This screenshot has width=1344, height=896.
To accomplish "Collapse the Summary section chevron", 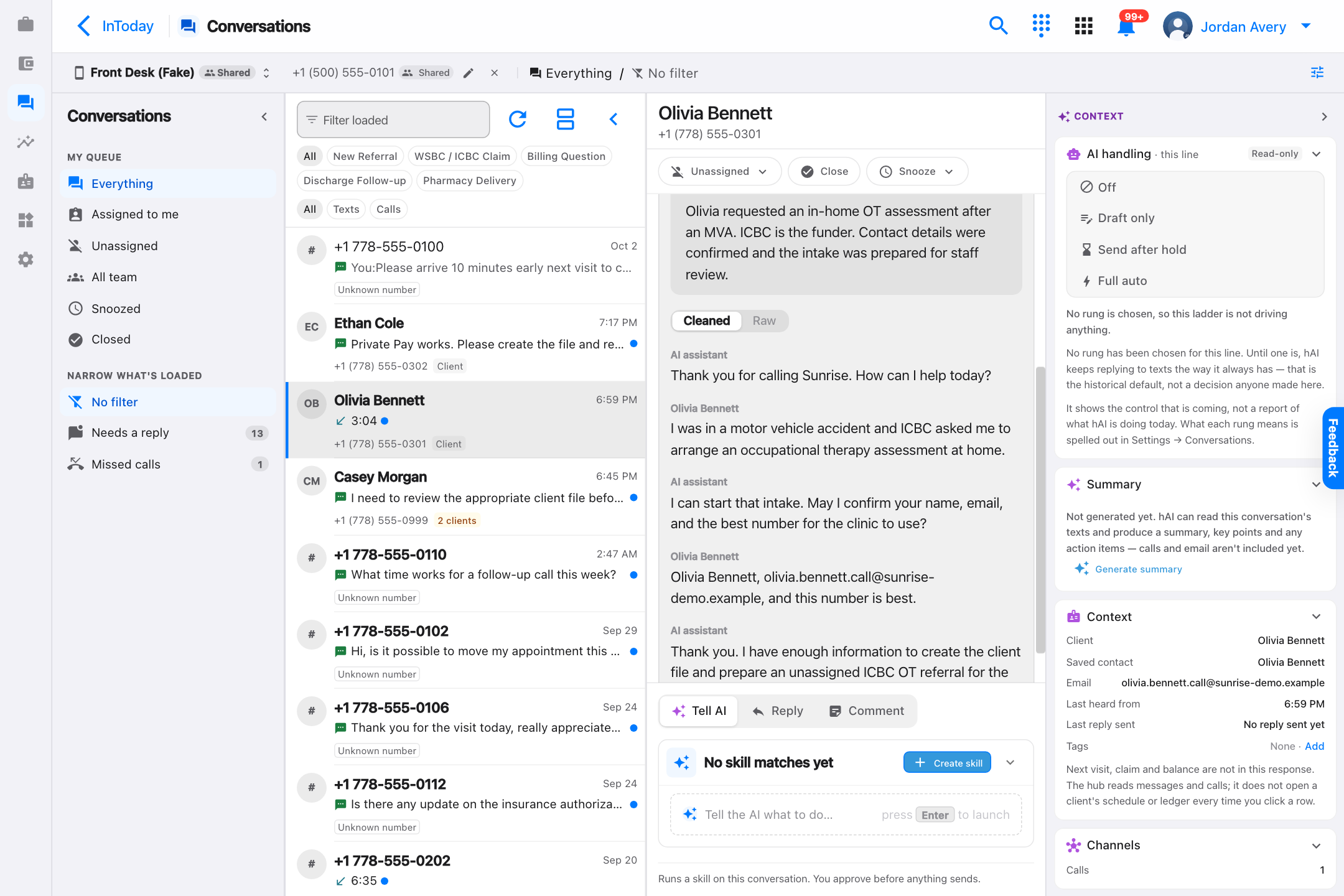I will 1316,484.
